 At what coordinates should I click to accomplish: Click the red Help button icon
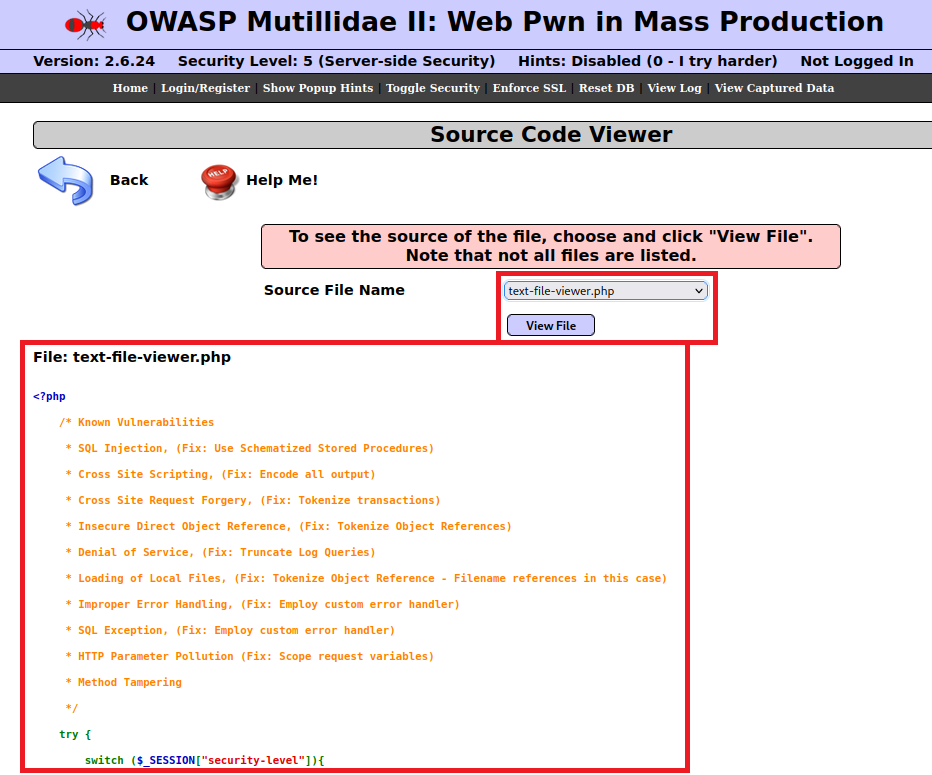click(219, 182)
